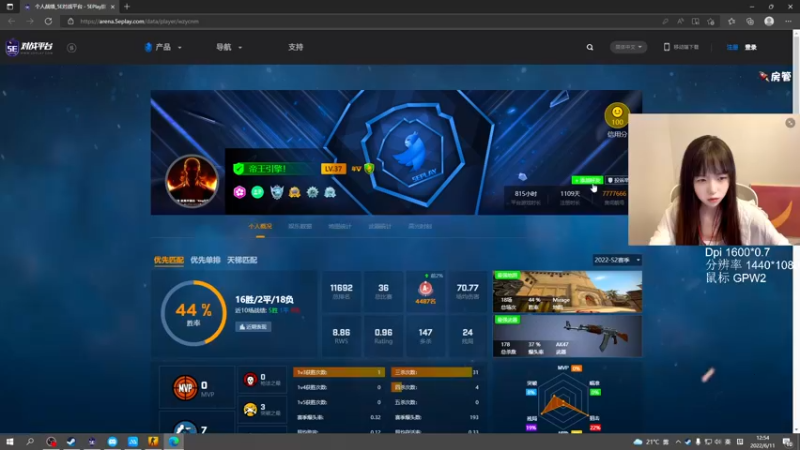Click the browser refresh button
This screenshot has width=800, height=450.
click(48, 21)
